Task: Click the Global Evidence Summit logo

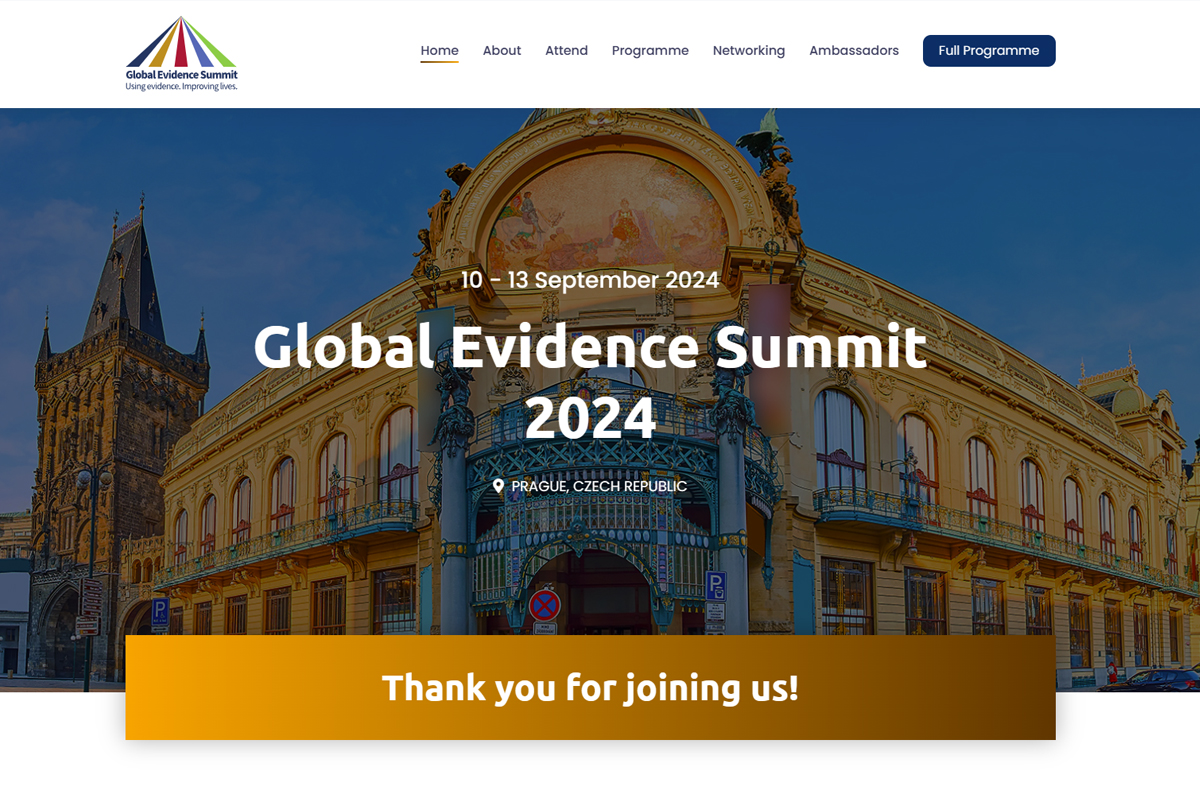Action: pos(182,54)
